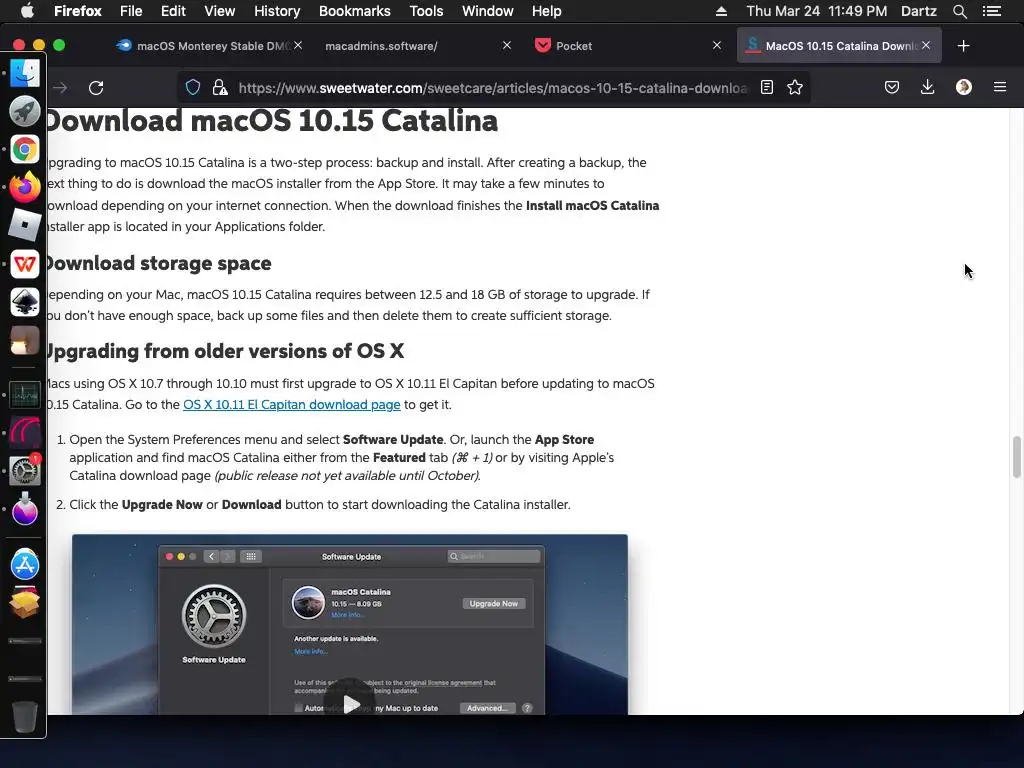This screenshot has height=768, width=1024.
Task: Open the Apple menu
Action: 27,11
